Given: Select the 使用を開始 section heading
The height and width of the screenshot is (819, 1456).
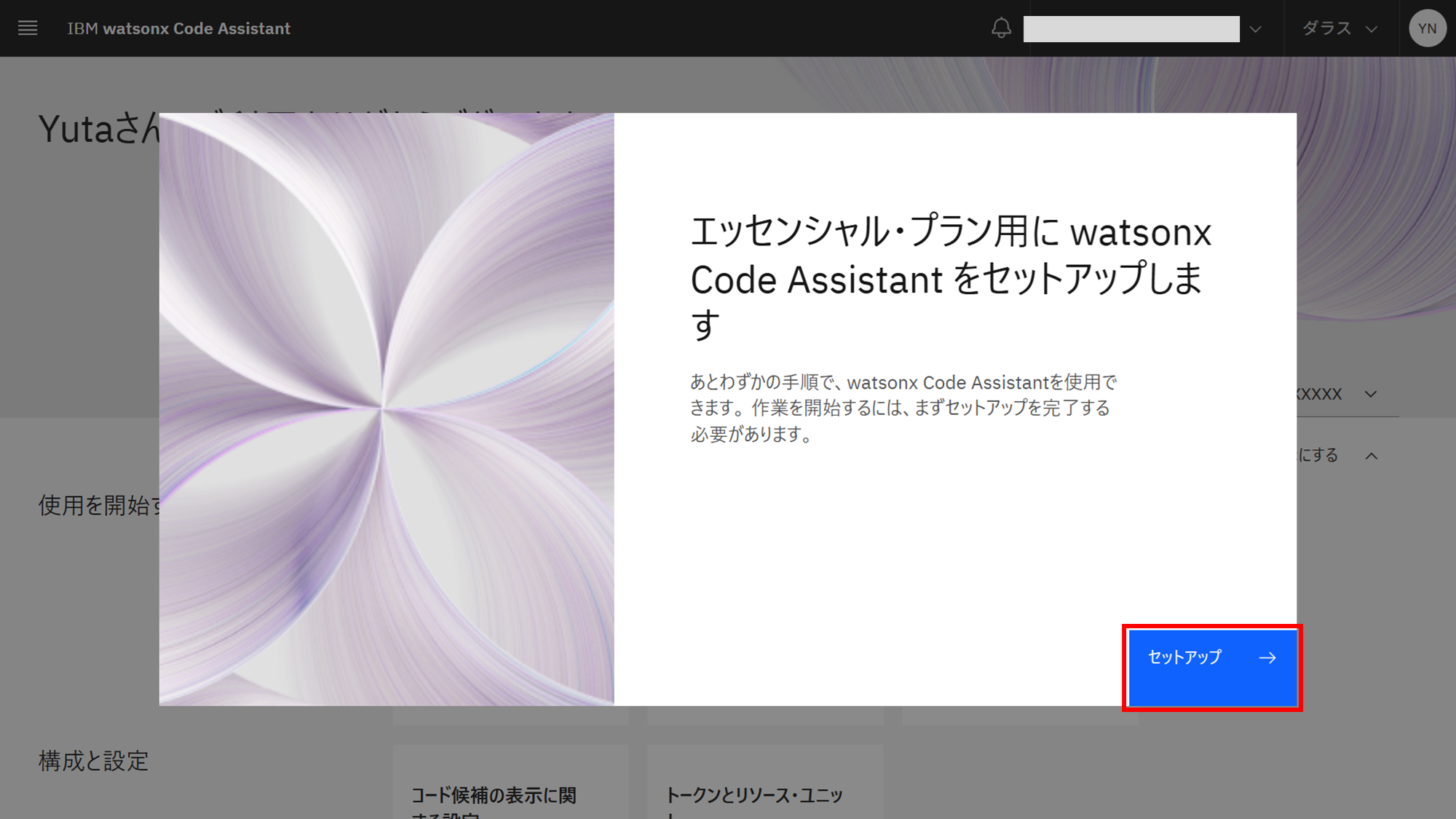Looking at the screenshot, I should coord(98,505).
